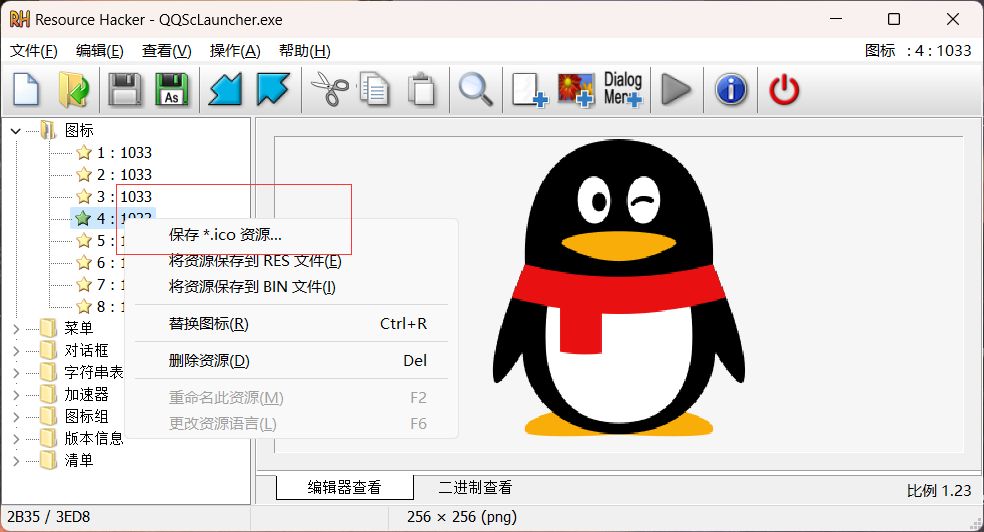The height and width of the screenshot is (532, 984).
Task: Open a file using the folder toolbar icon
Action: click(74, 90)
